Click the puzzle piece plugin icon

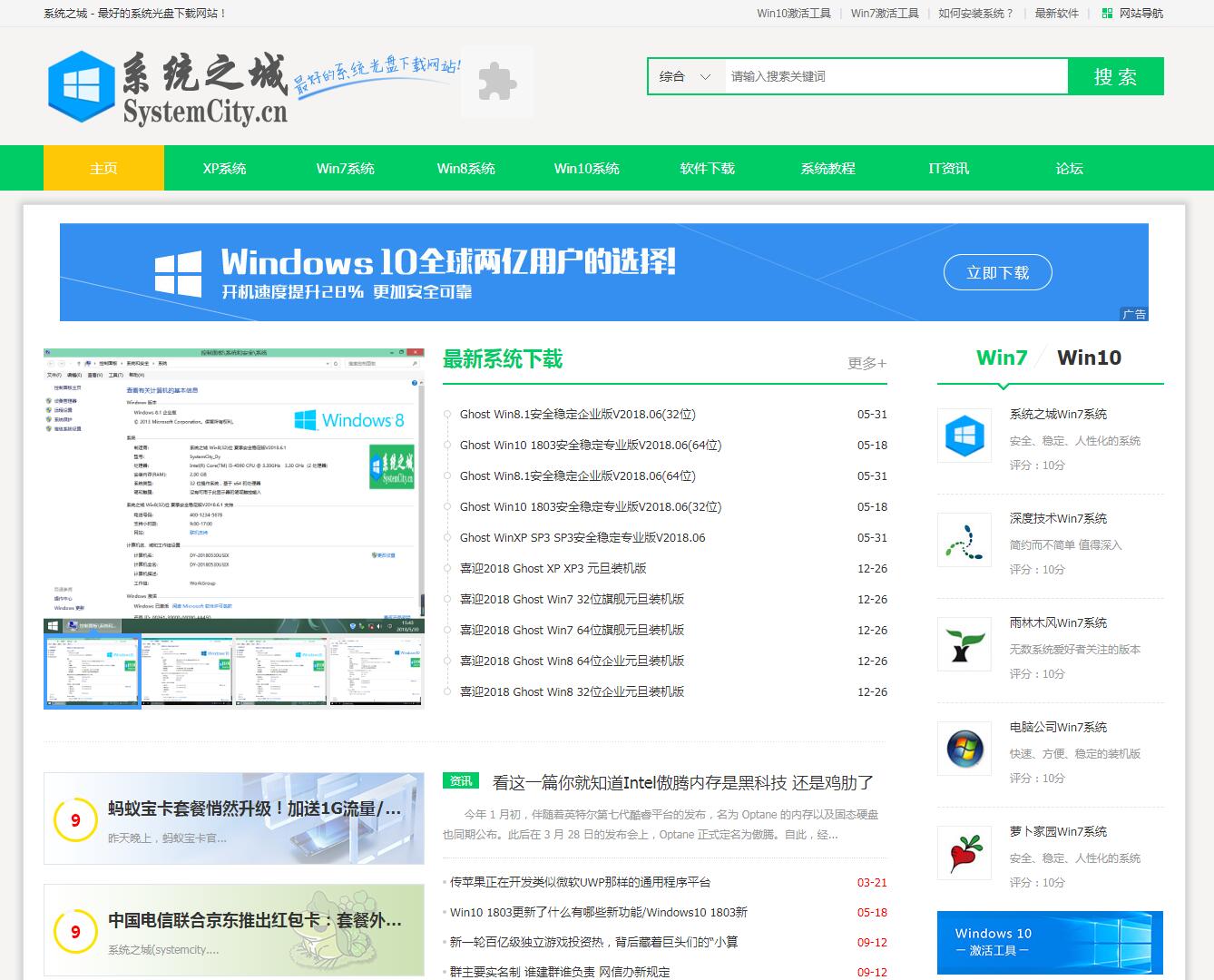point(496,83)
